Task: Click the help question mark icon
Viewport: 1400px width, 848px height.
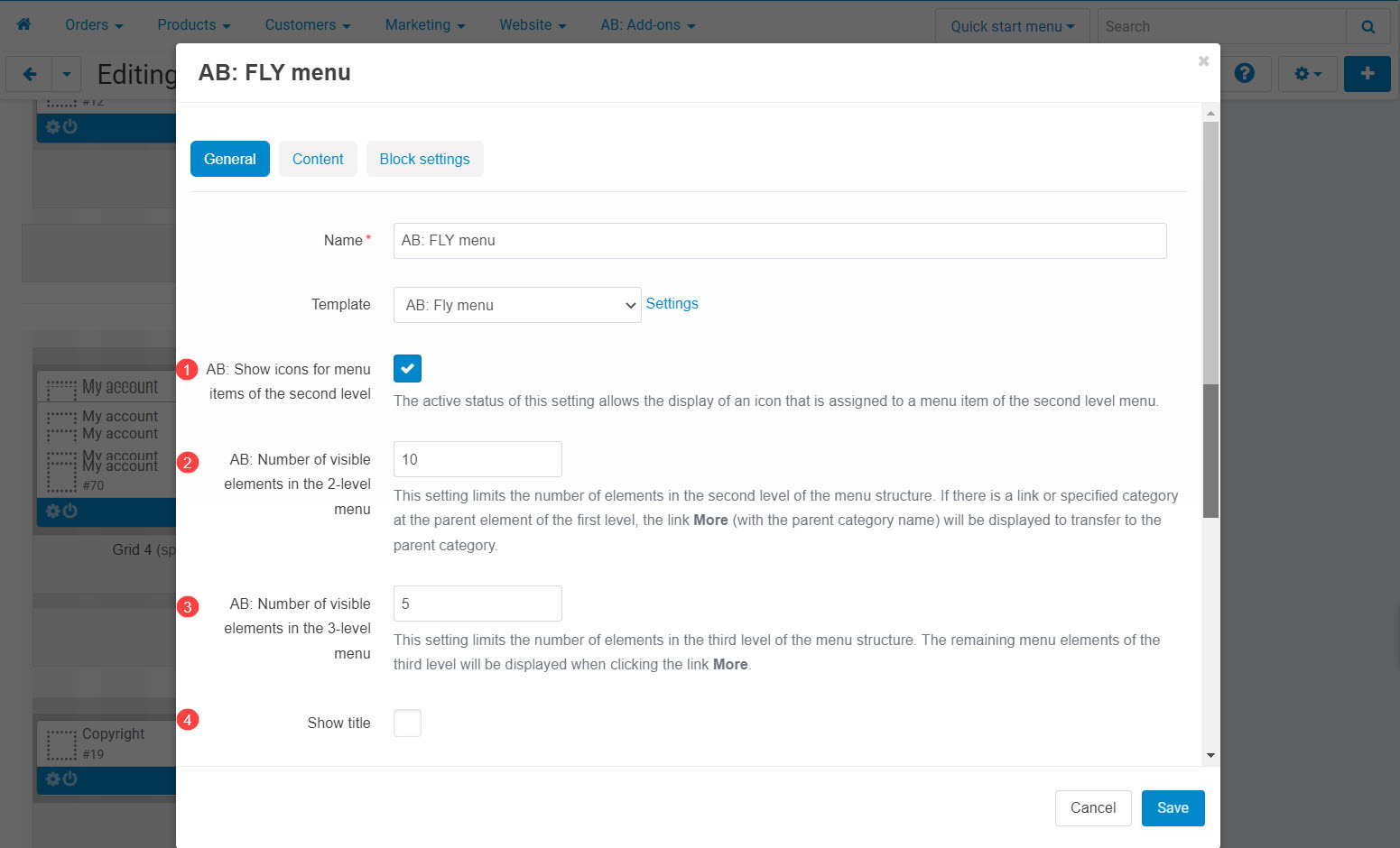Action: click(x=1245, y=74)
